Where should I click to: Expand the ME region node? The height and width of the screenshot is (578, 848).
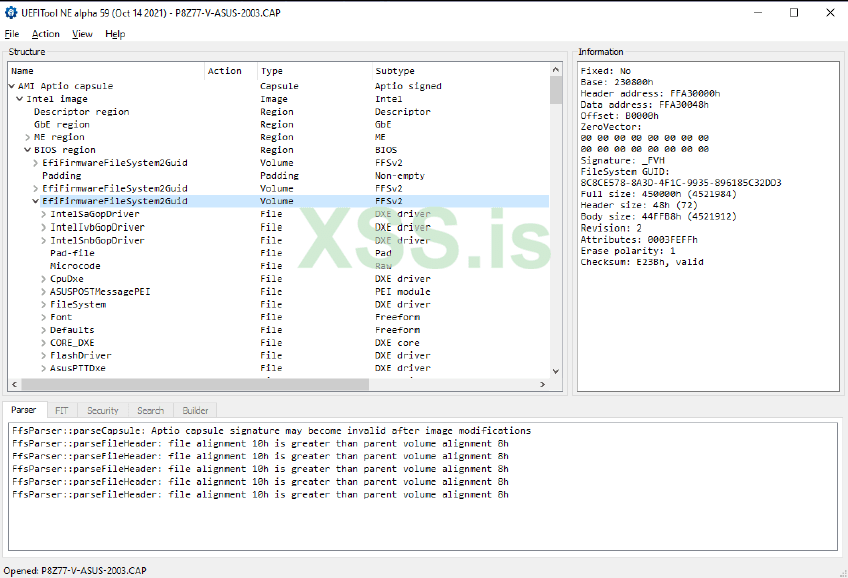[x=28, y=137]
